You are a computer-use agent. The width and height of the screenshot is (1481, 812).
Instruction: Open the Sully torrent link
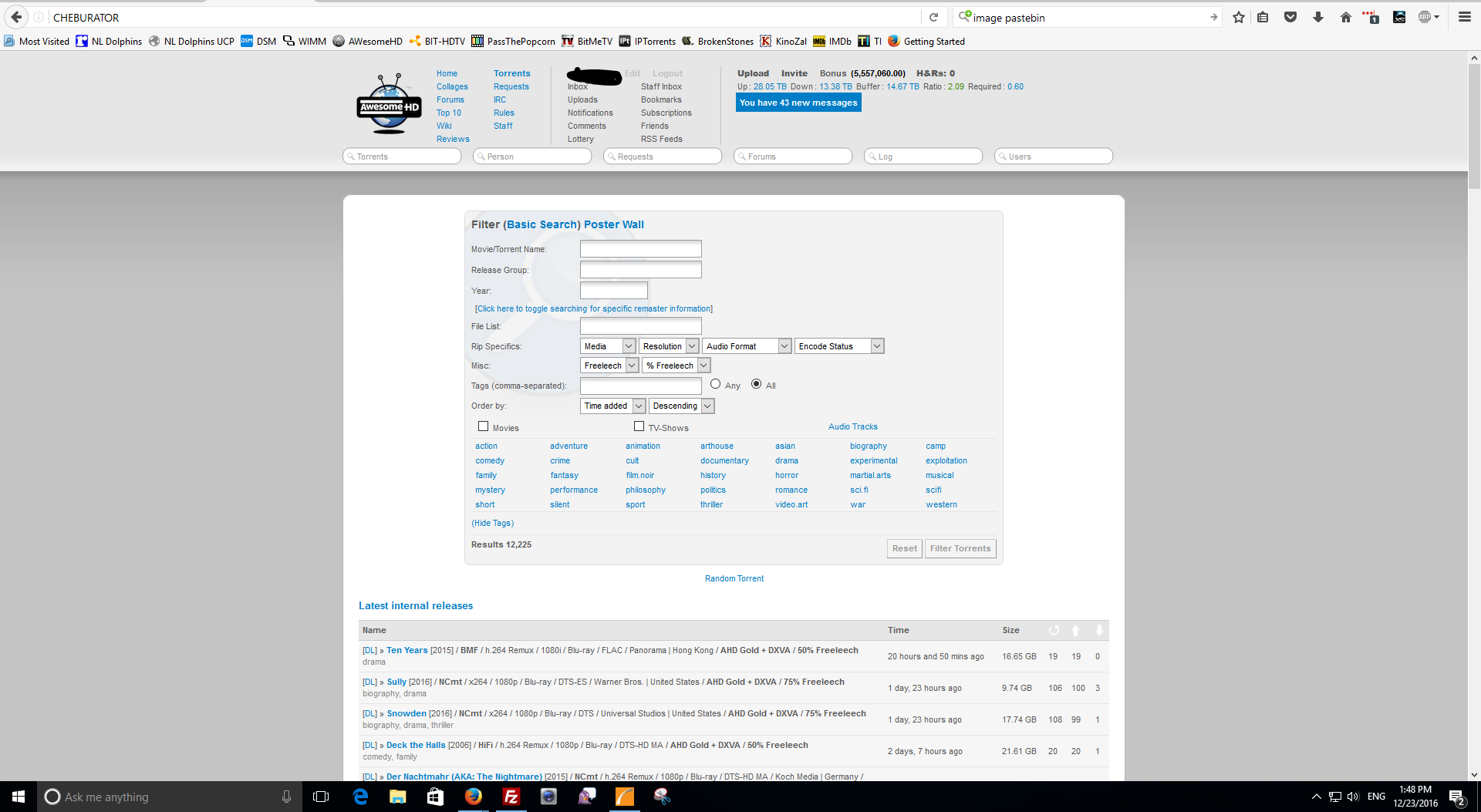(x=396, y=682)
